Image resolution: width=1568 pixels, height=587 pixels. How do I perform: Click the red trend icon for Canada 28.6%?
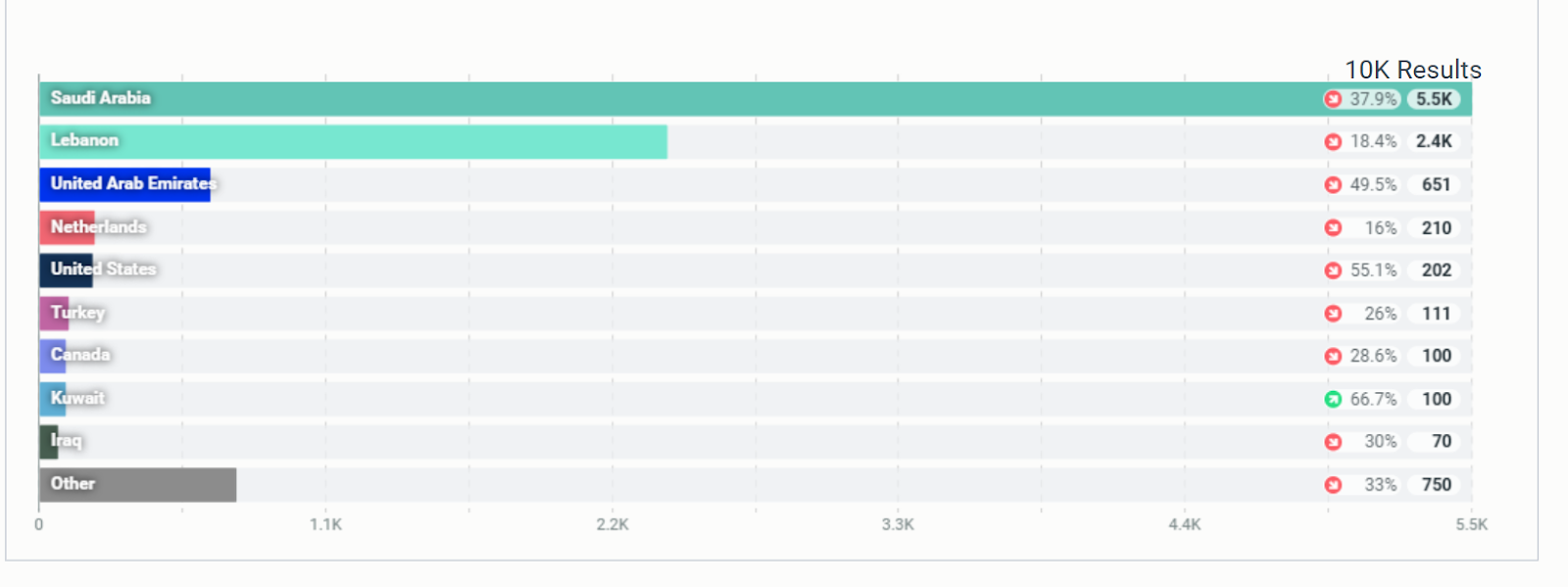[1333, 356]
